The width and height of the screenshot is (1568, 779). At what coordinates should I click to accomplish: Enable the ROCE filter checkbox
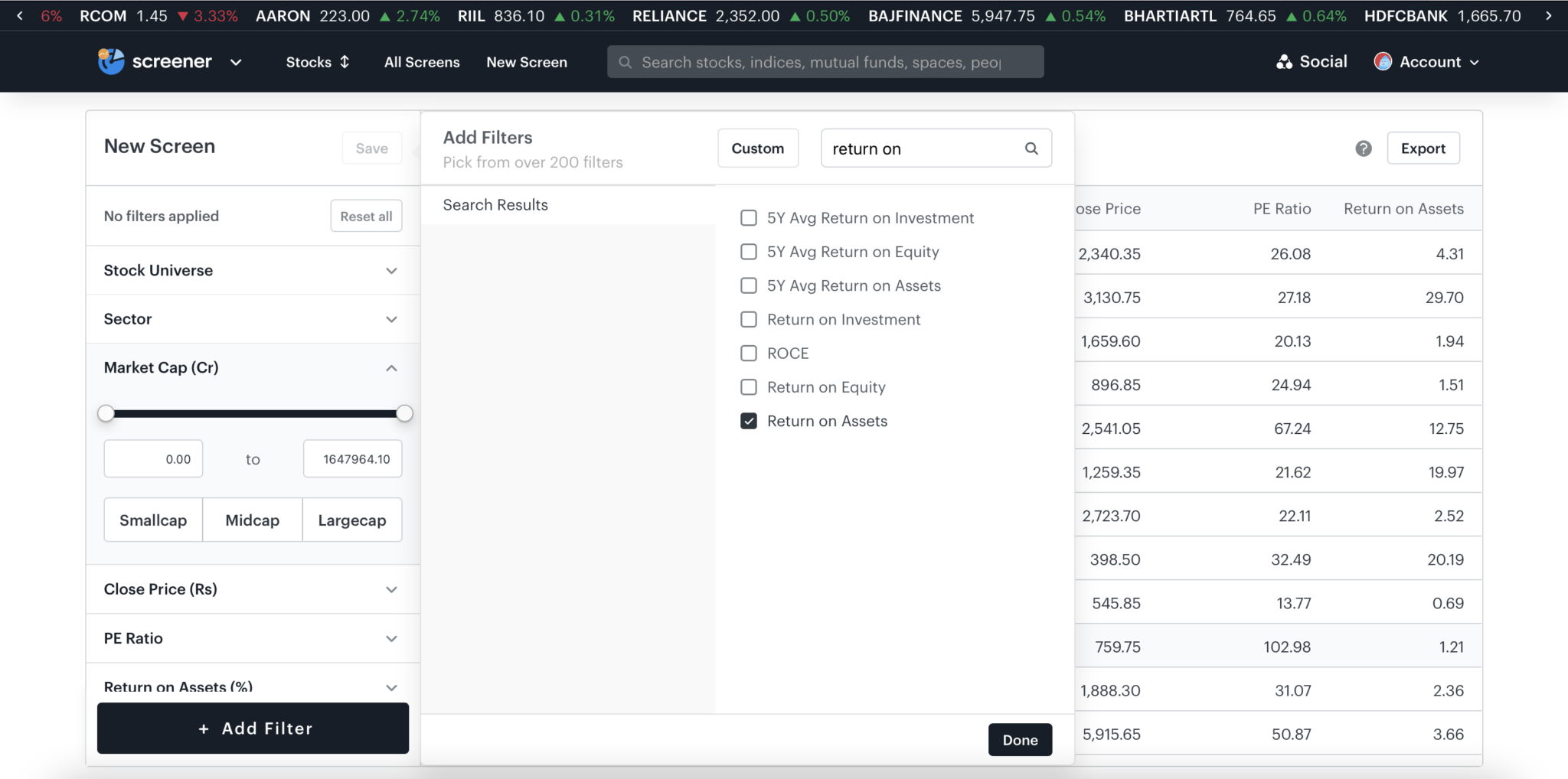pos(747,353)
